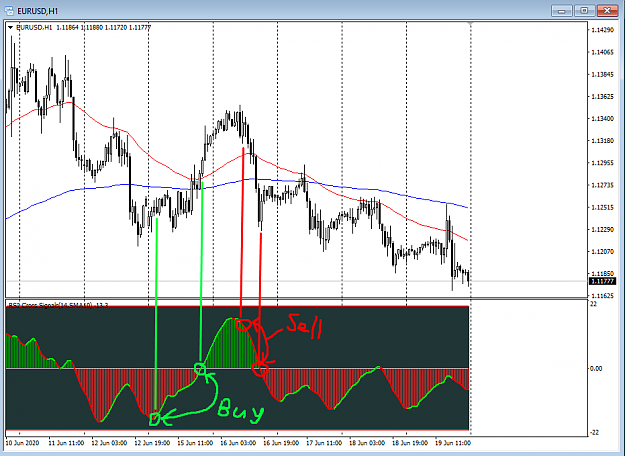Viewport: 625px width, 456px height.
Task: Click the EURUSD,H1 title bar text
Action: (37, 11)
